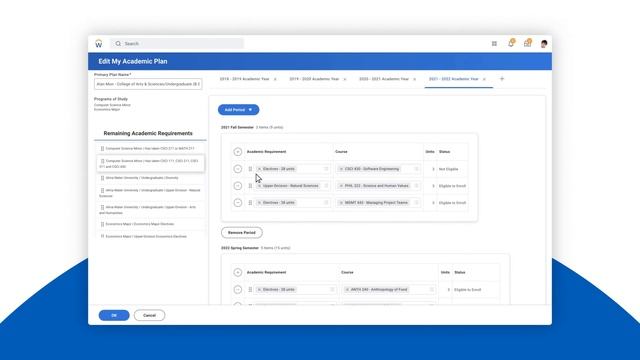Grab drag handle of CSCI 430 row
Image resolution: width=640 pixels, height=360 pixels.
point(250,169)
